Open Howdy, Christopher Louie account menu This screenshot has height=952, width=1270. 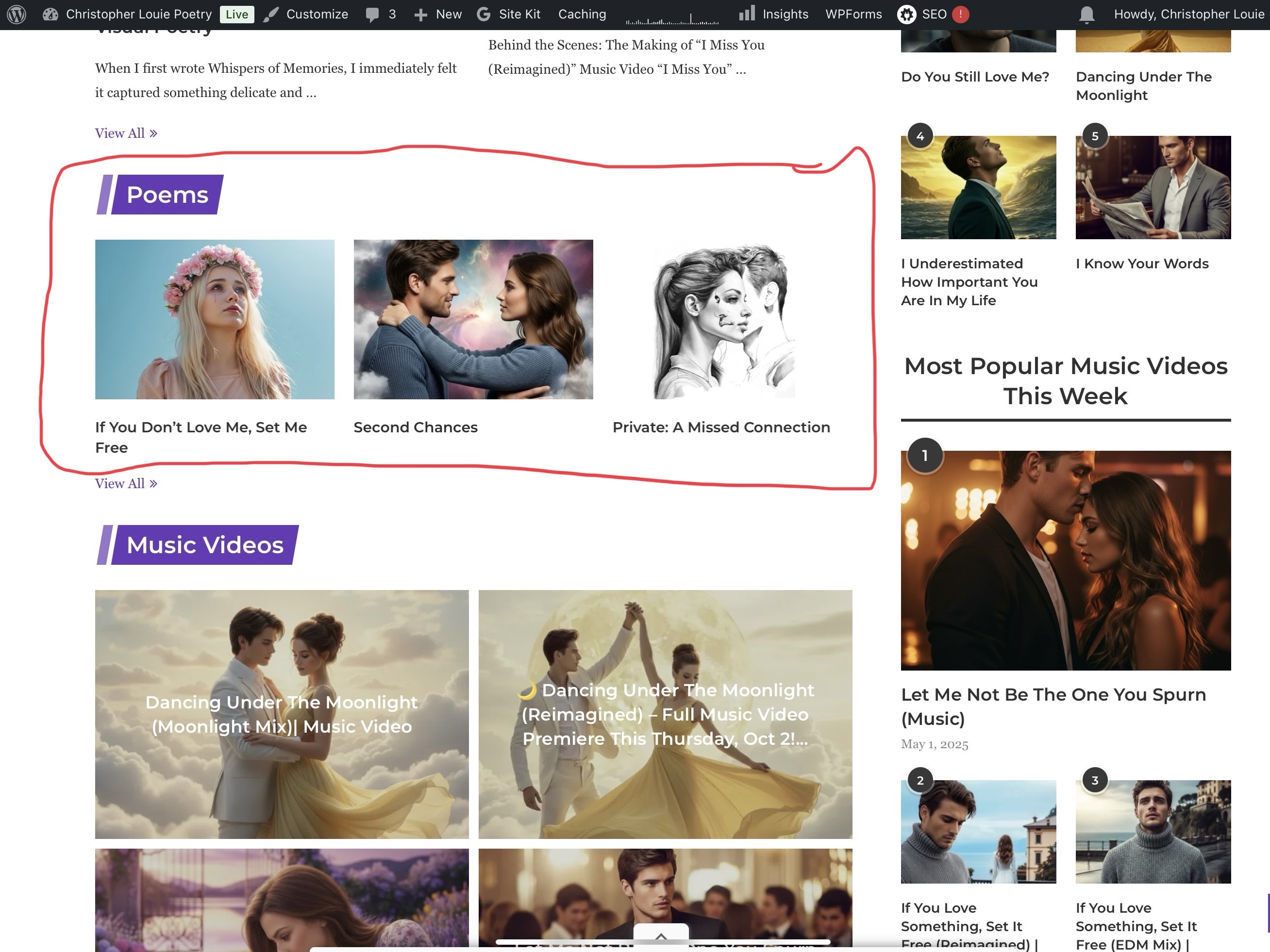pos(1188,15)
